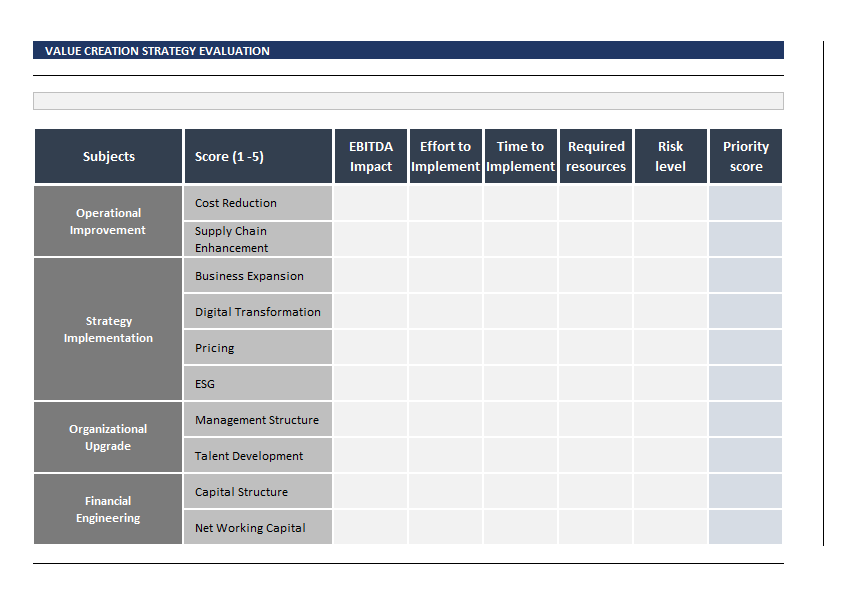Click Effort to Implement cell for Talent Development
The image size is (860, 600).
tap(445, 455)
